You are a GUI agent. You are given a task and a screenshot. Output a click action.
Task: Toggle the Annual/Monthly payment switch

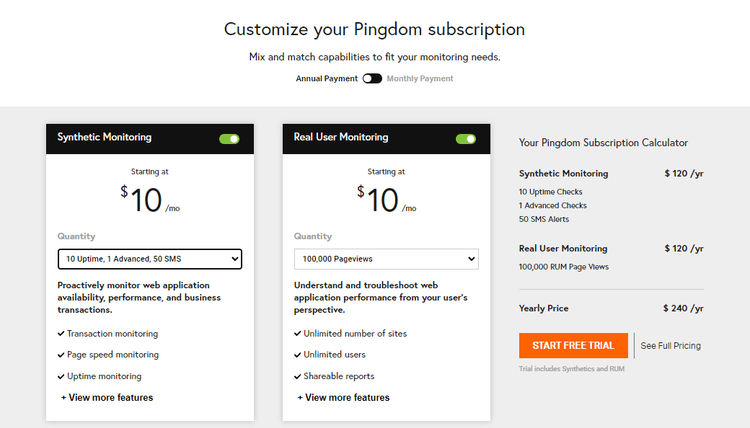(x=372, y=78)
